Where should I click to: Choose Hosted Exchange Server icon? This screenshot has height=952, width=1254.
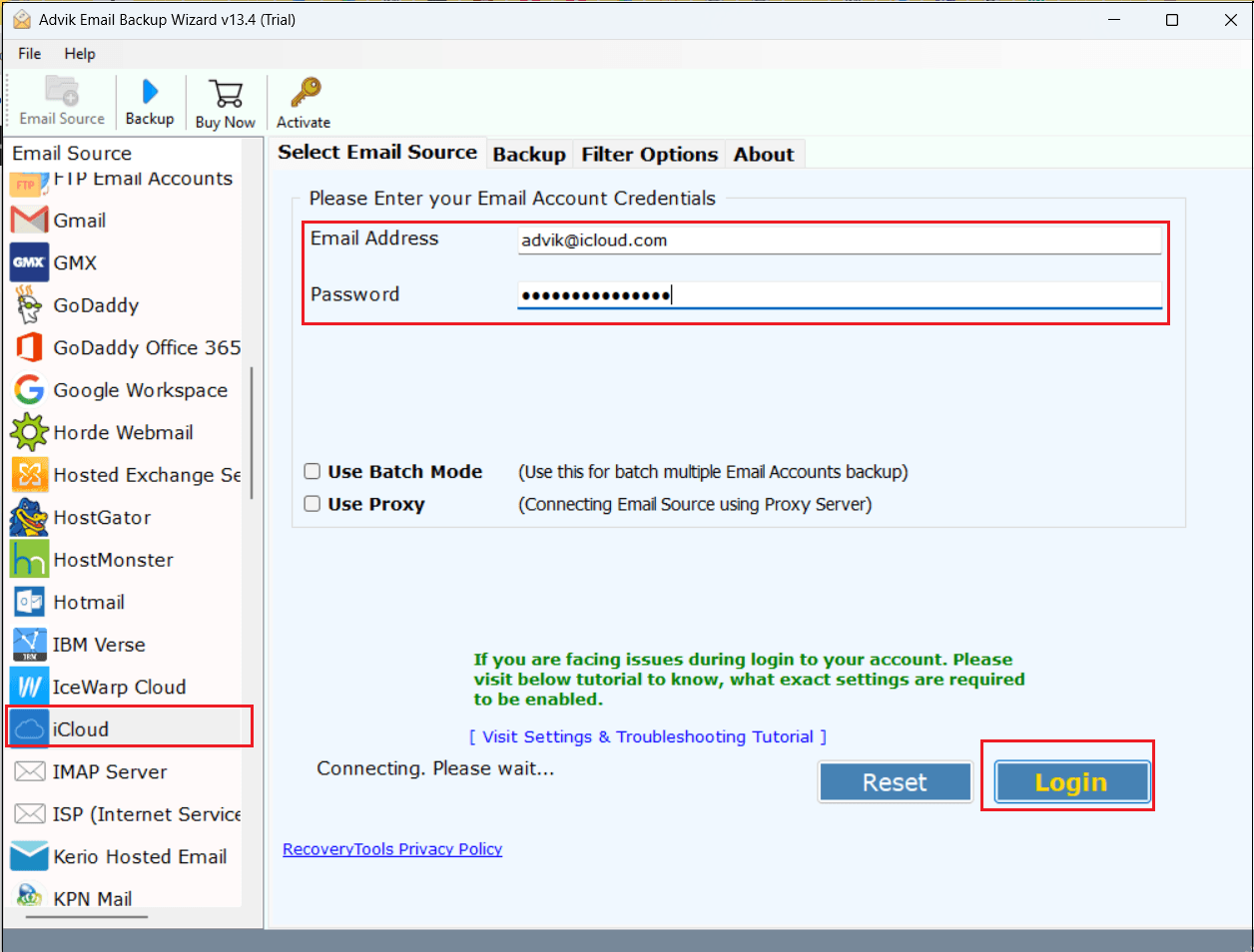[29, 475]
